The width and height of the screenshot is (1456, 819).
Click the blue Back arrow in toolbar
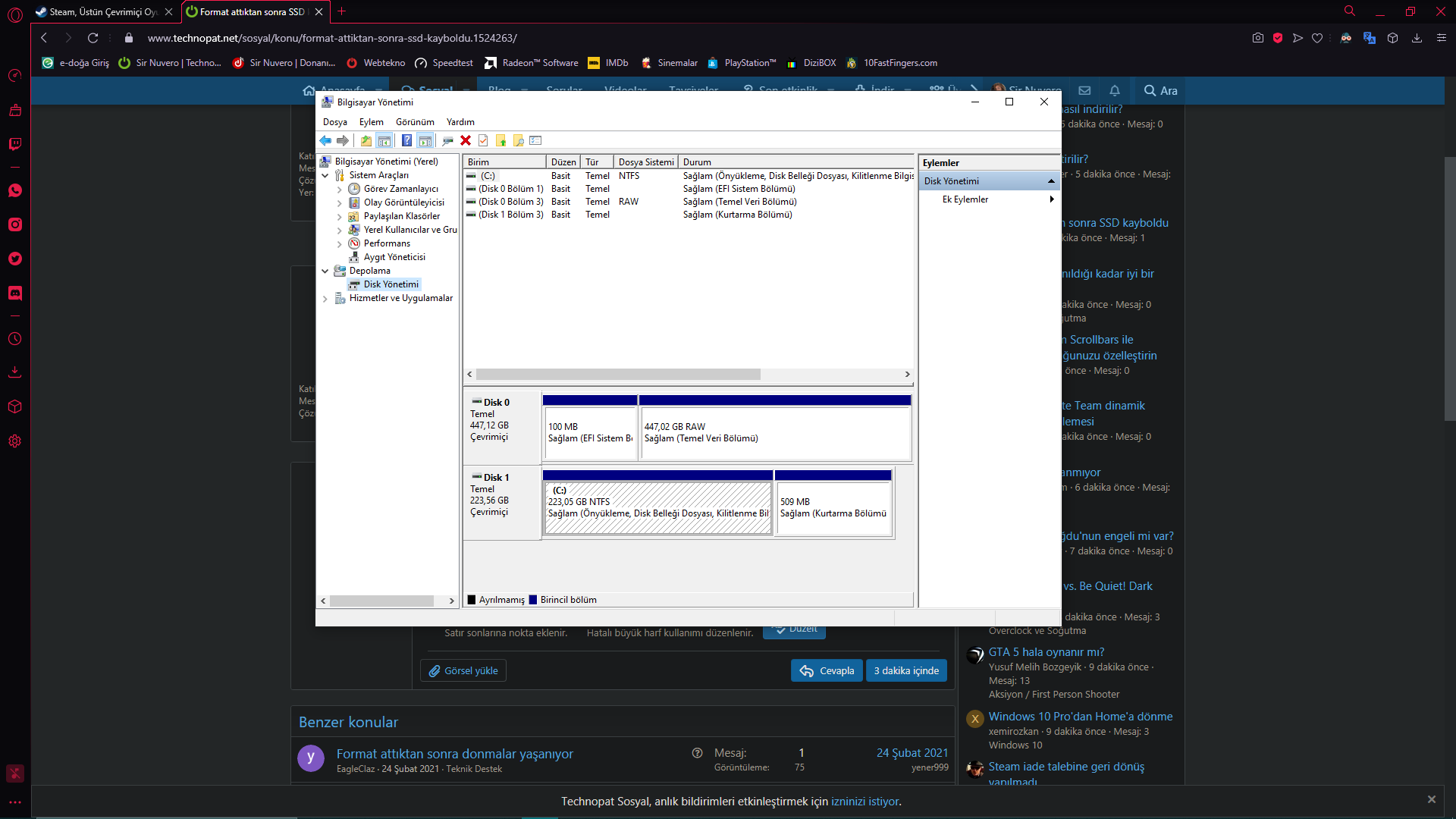325,140
